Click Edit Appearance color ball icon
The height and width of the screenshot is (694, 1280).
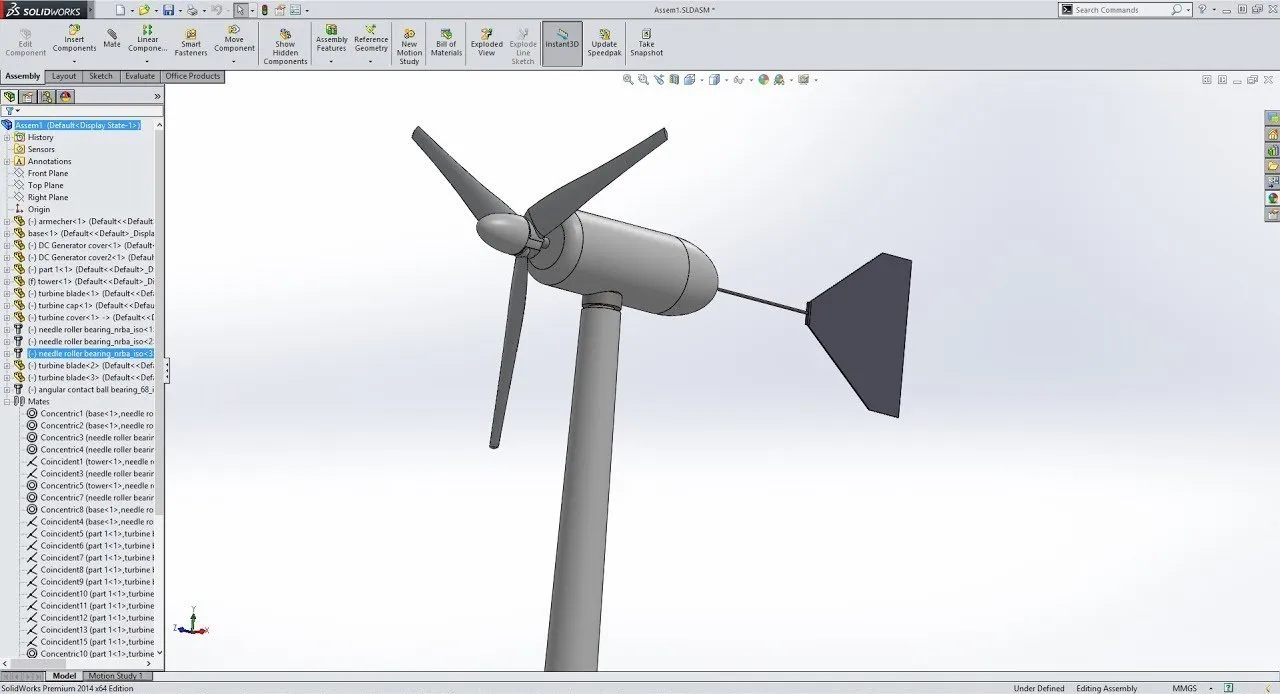763,79
